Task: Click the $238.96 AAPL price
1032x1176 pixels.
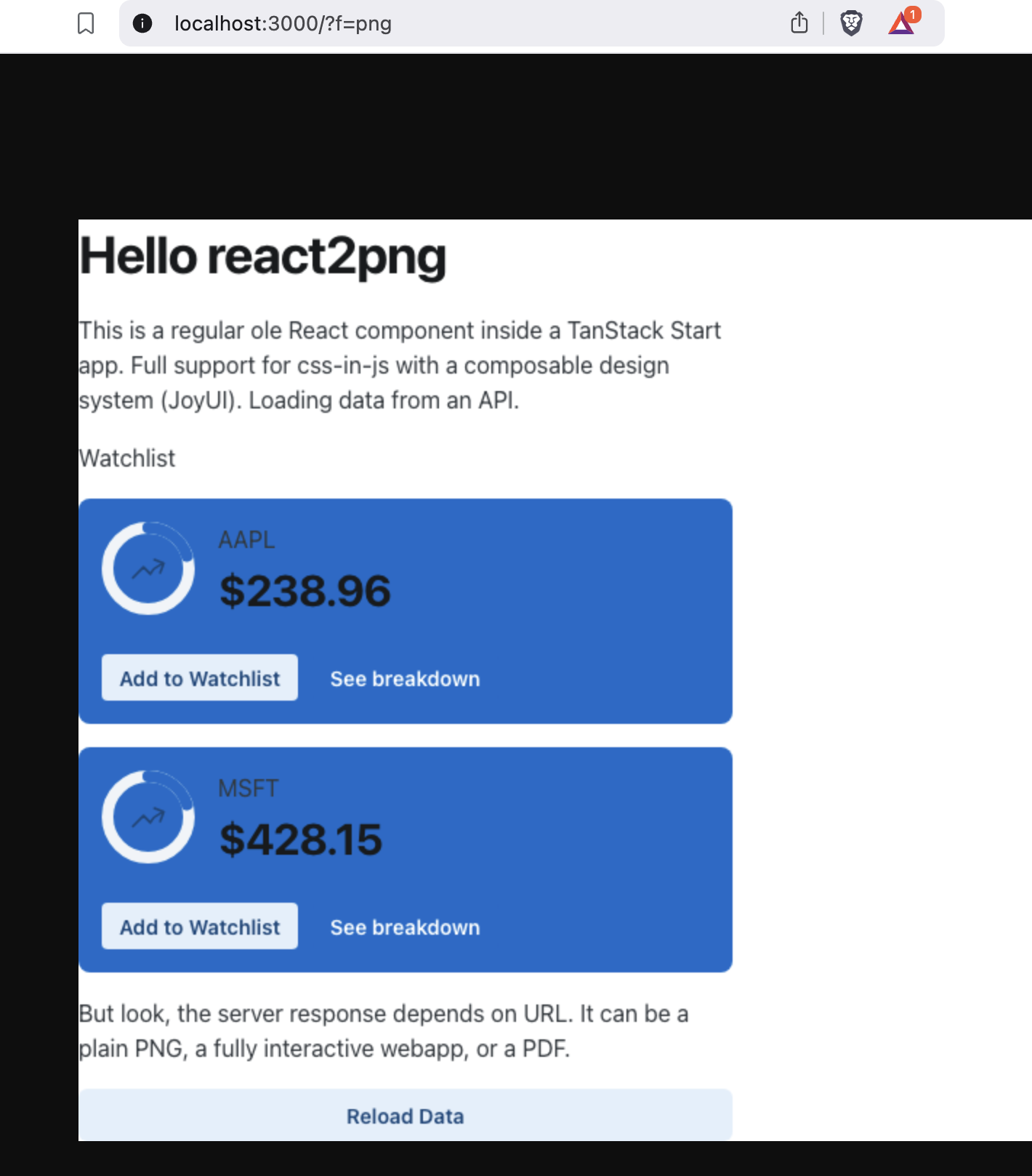Action: pos(305,591)
